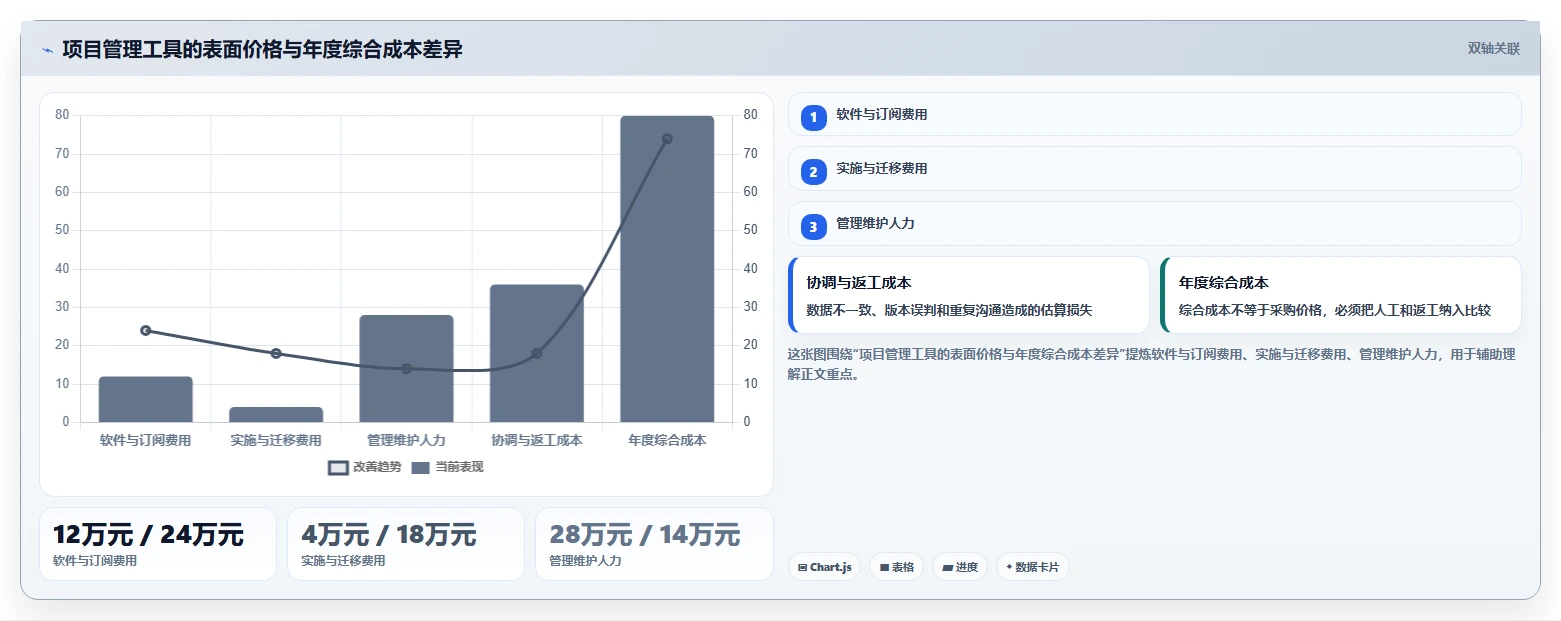Image resolution: width=1561 pixels, height=621 pixels.
Task: Click the line point at 年度综合成本 peak
Action: coord(667,139)
